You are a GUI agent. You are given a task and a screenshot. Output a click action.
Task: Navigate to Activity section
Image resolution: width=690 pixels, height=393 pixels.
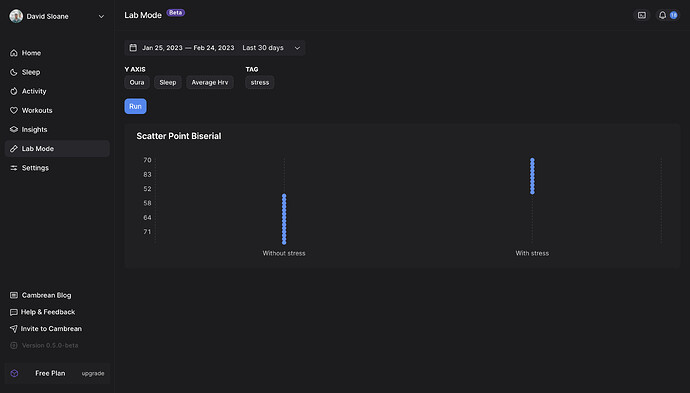57,91
